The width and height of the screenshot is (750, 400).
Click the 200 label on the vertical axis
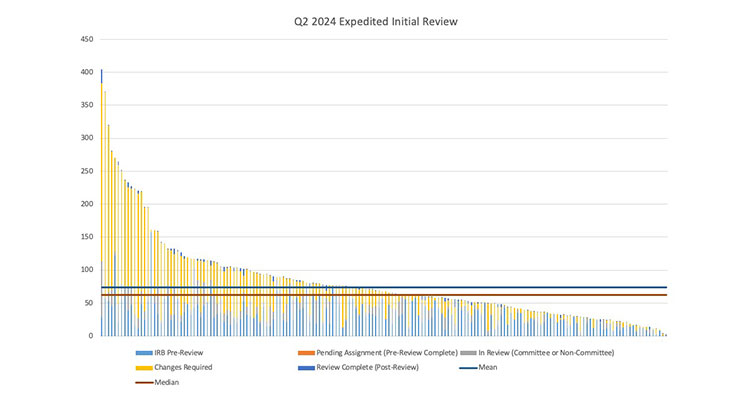click(x=87, y=204)
